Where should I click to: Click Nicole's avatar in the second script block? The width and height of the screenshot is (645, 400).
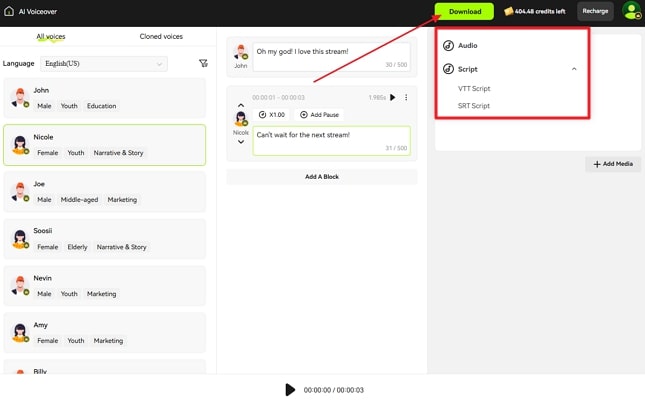pos(241,119)
